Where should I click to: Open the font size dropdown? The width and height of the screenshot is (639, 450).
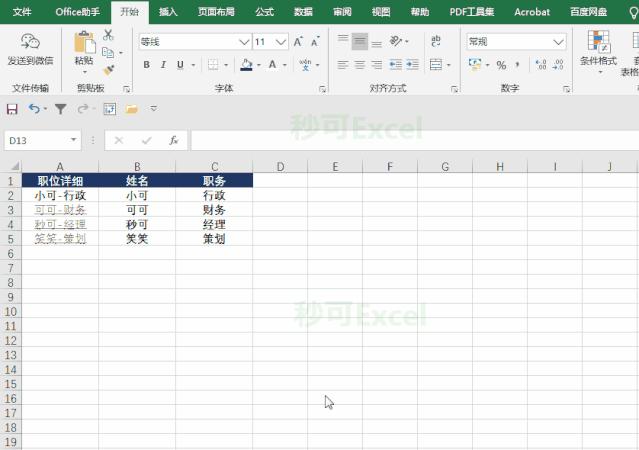click(280, 42)
